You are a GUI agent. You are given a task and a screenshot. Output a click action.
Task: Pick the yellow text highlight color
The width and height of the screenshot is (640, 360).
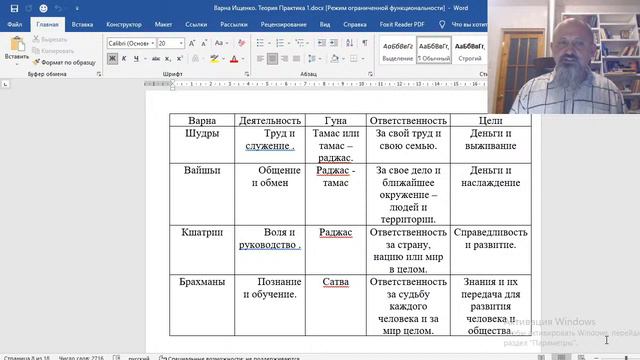tap(214, 59)
